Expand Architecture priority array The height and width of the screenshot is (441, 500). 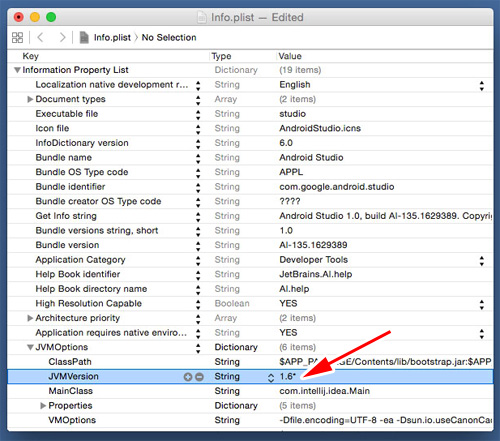(x=30, y=318)
